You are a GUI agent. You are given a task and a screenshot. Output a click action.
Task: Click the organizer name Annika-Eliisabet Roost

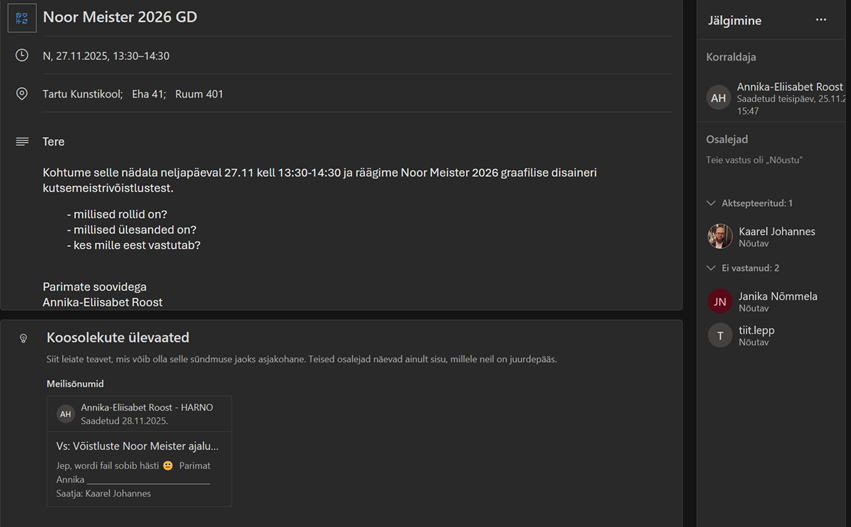(x=789, y=88)
